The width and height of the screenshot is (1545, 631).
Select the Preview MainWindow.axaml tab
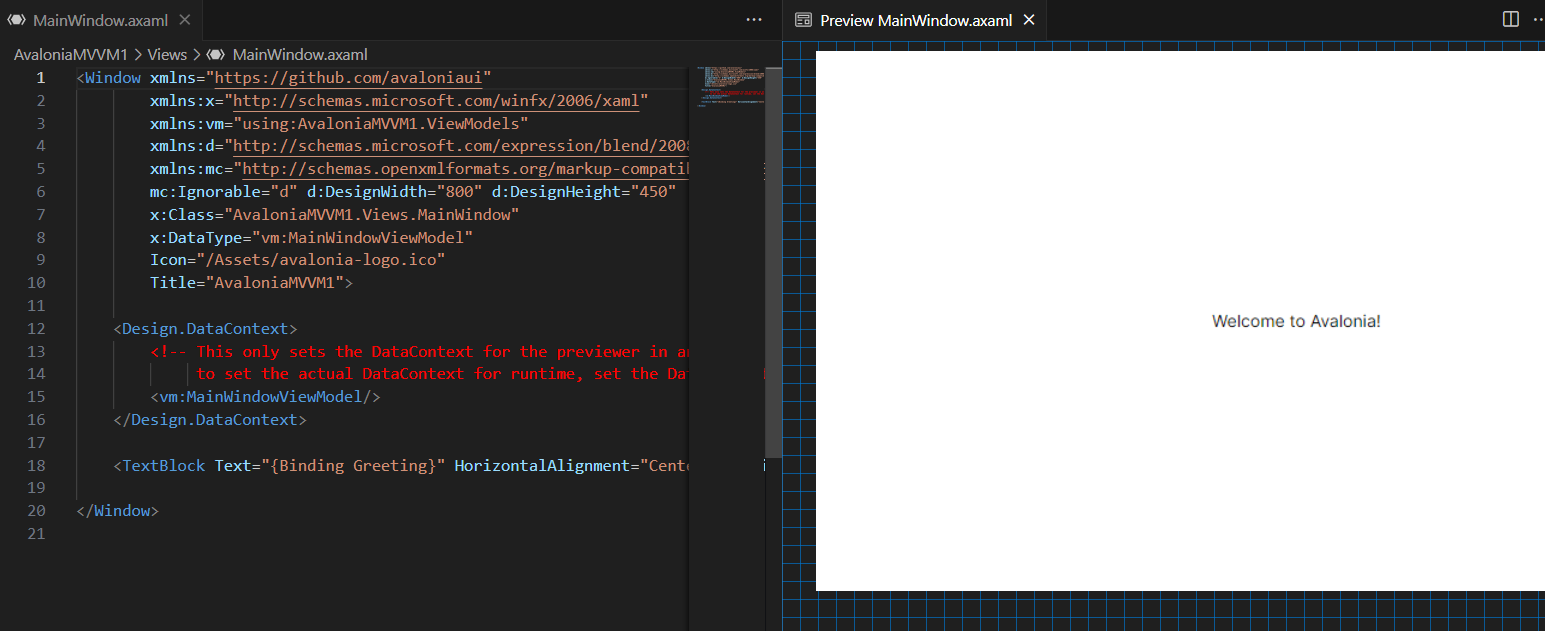click(915, 20)
